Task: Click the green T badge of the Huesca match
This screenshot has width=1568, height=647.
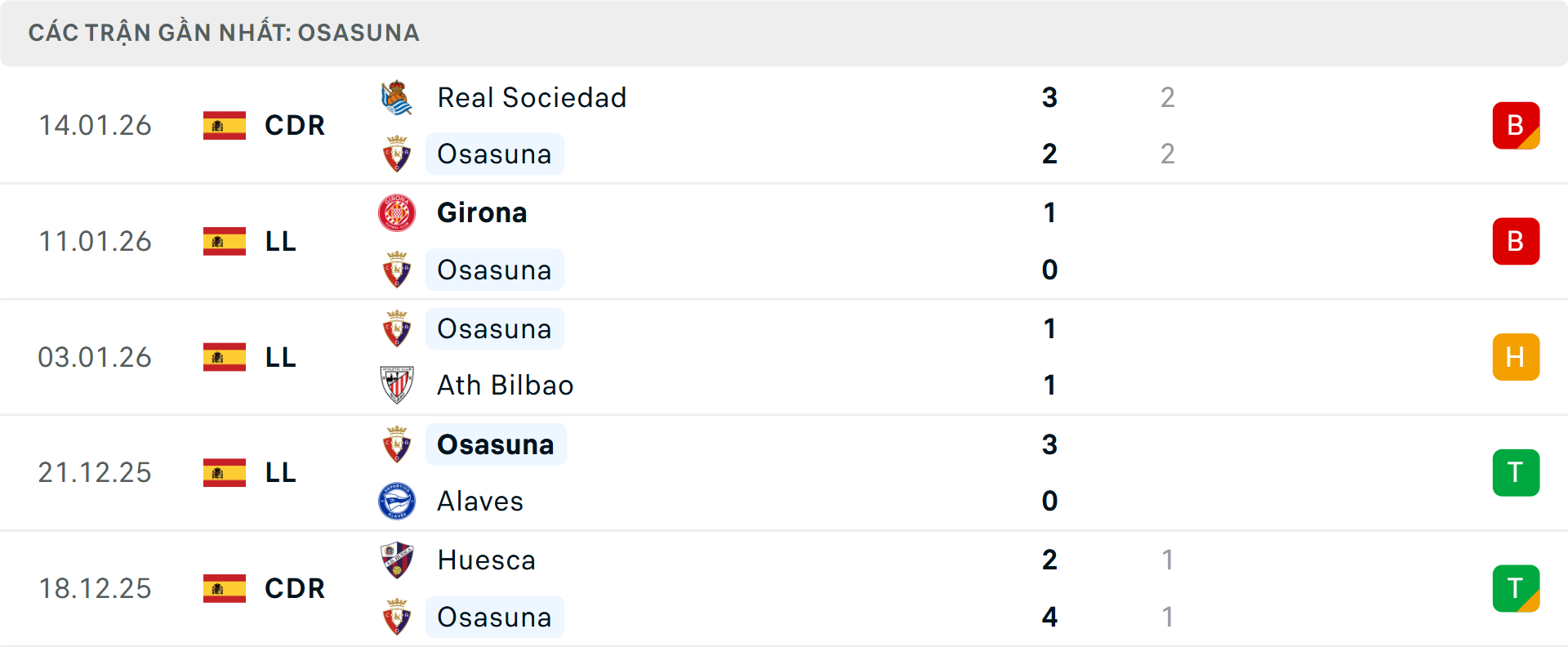Action: (1516, 588)
